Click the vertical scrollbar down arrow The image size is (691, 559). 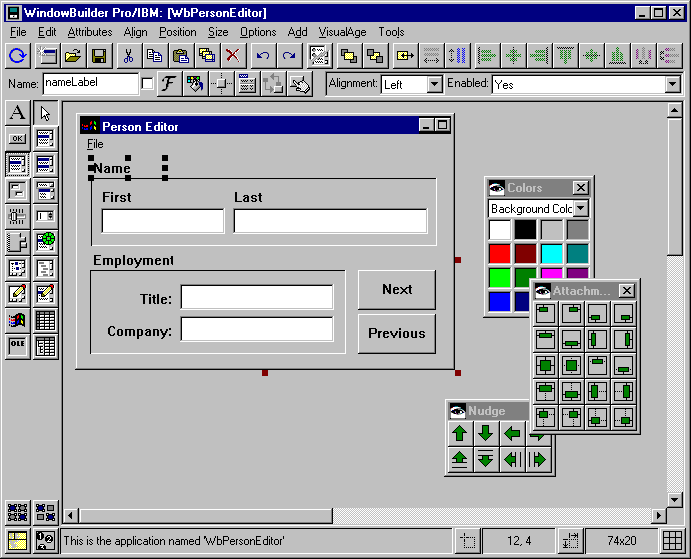(675, 499)
